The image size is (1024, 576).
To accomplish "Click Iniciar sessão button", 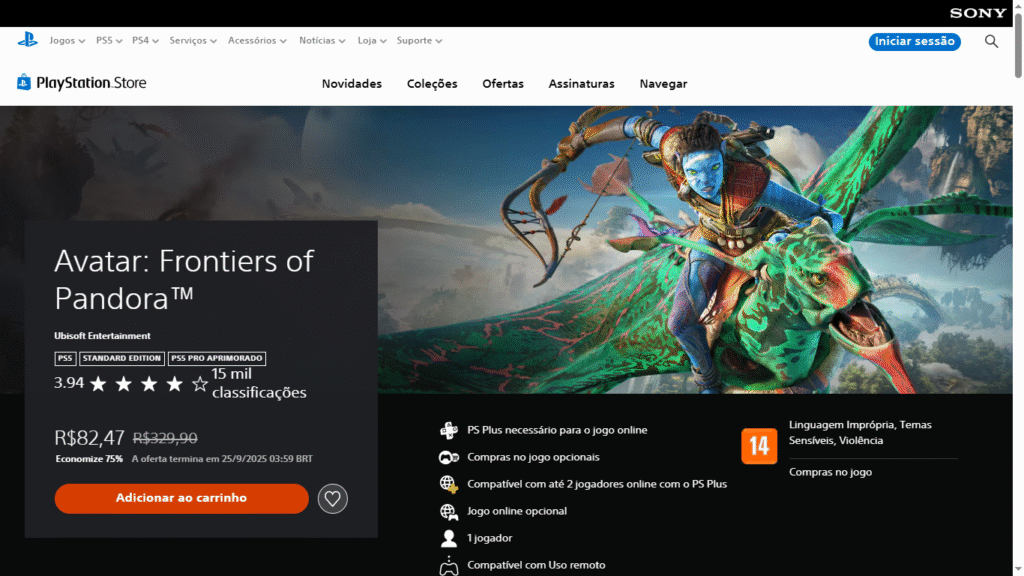I will (x=914, y=41).
